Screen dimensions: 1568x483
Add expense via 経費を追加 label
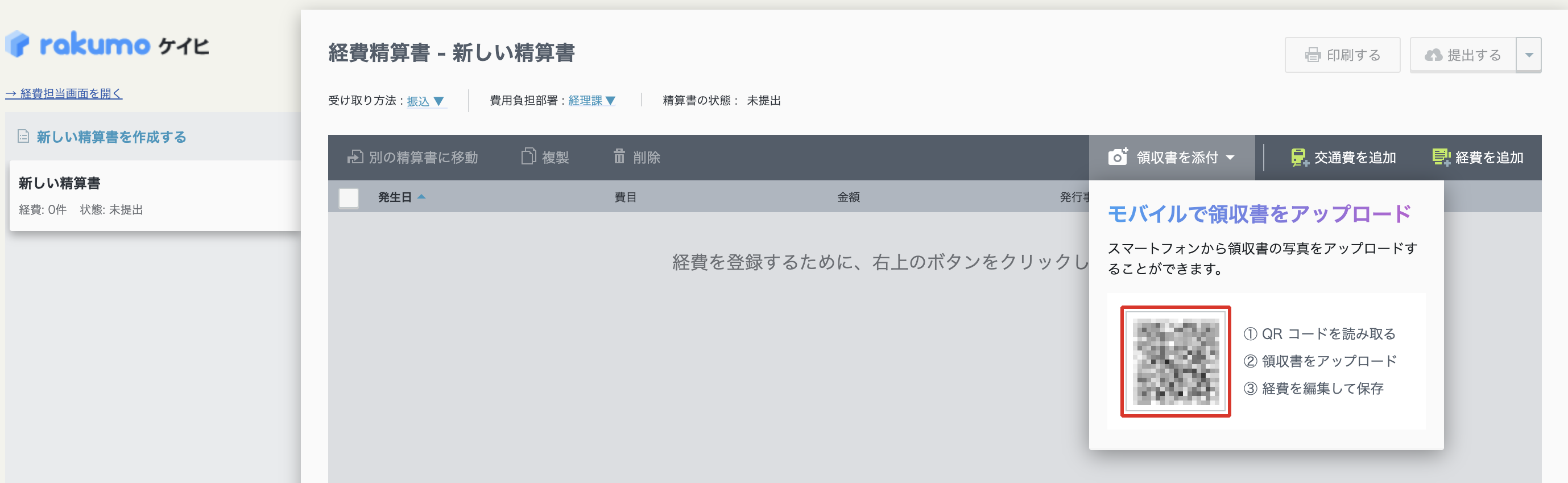1490,158
